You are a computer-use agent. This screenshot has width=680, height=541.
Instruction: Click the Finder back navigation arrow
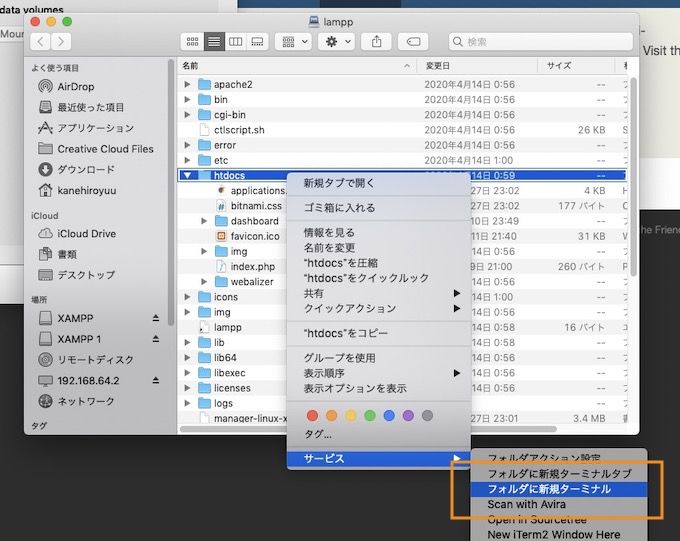(x=42, y=42)
